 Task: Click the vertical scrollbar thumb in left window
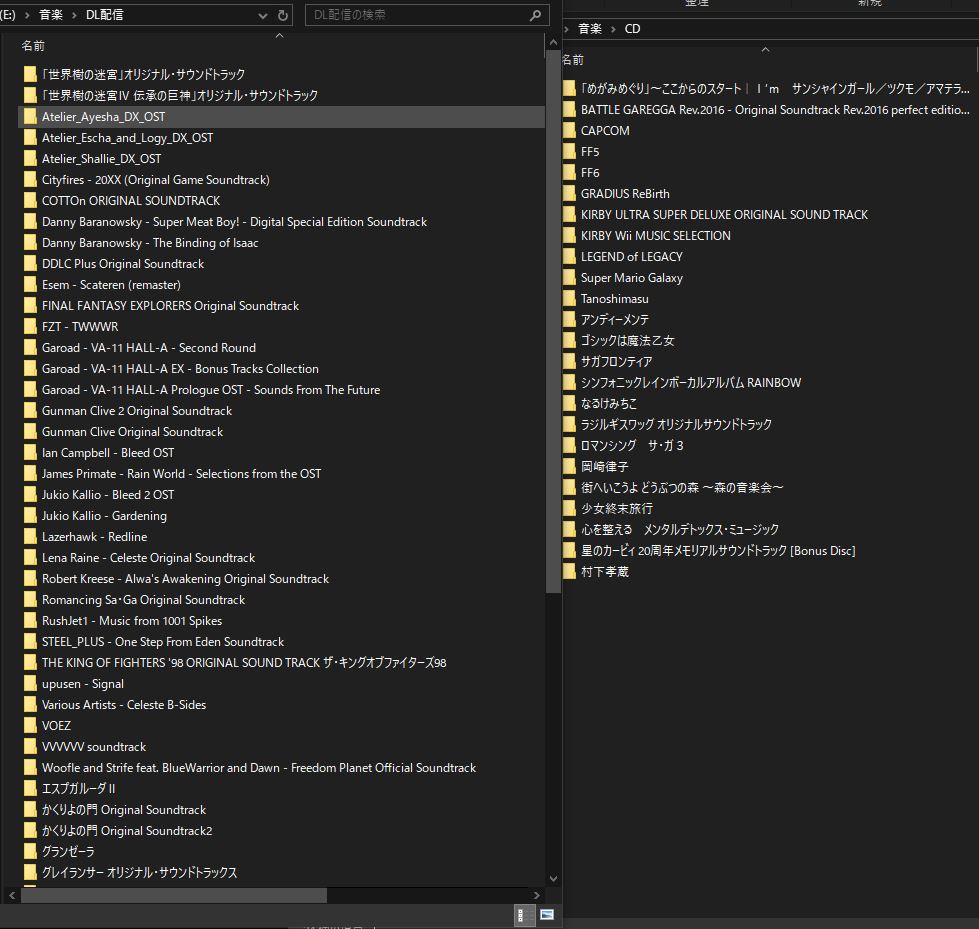[553, 322]
